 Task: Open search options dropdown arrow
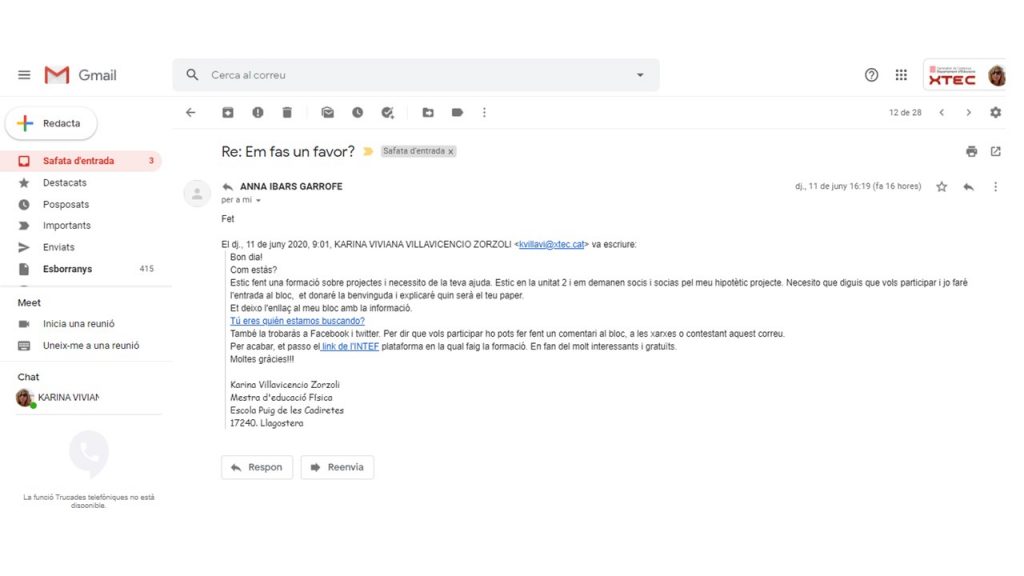pos(640,75)
